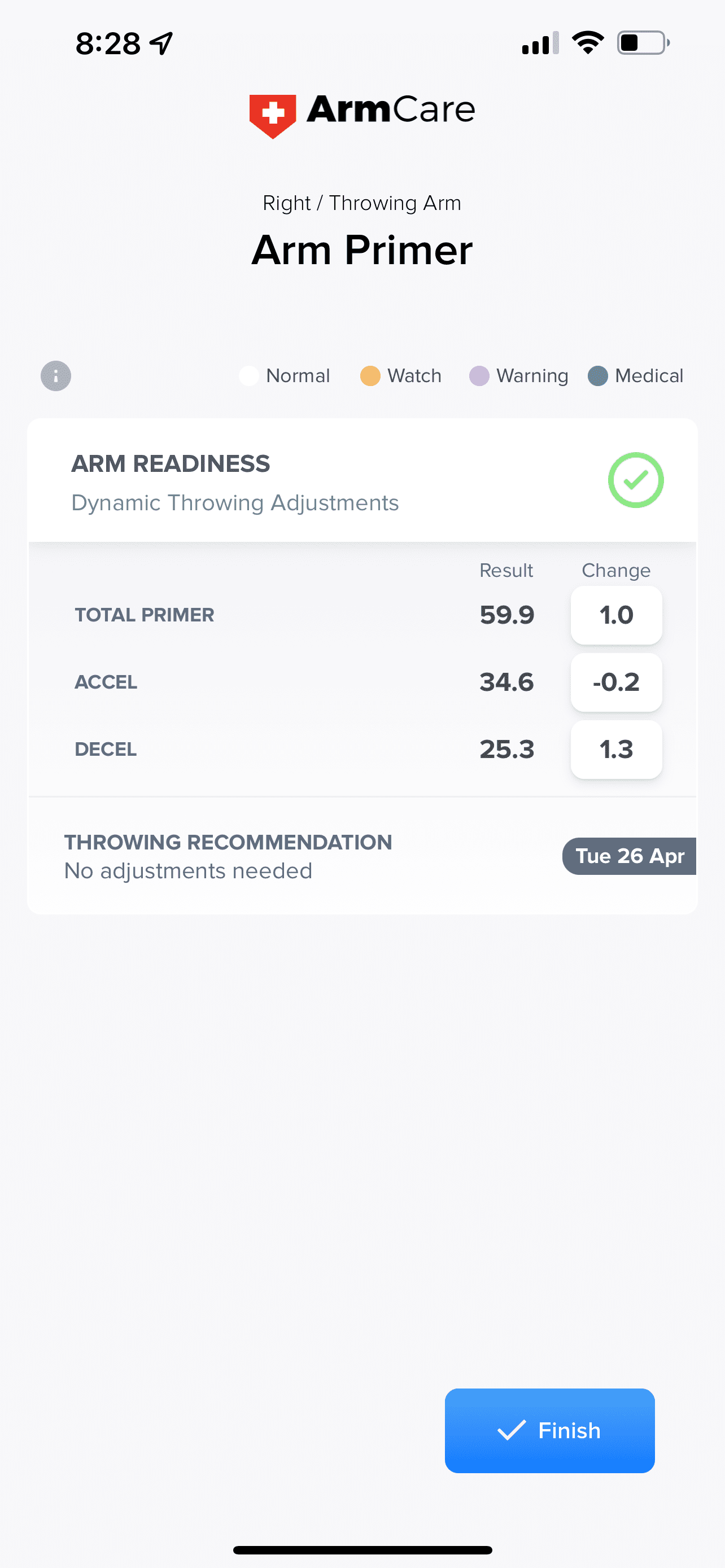Tap the gray info icon

[56, 375]
